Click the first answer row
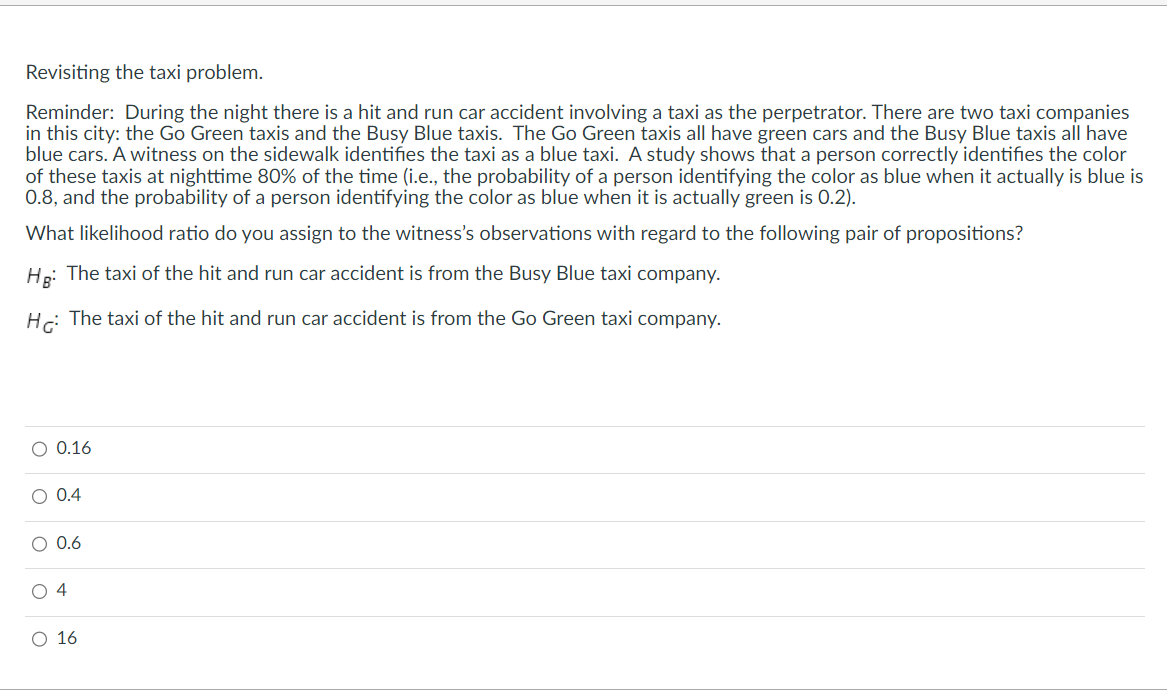1167x691 pixels. (x=400, y=448)
